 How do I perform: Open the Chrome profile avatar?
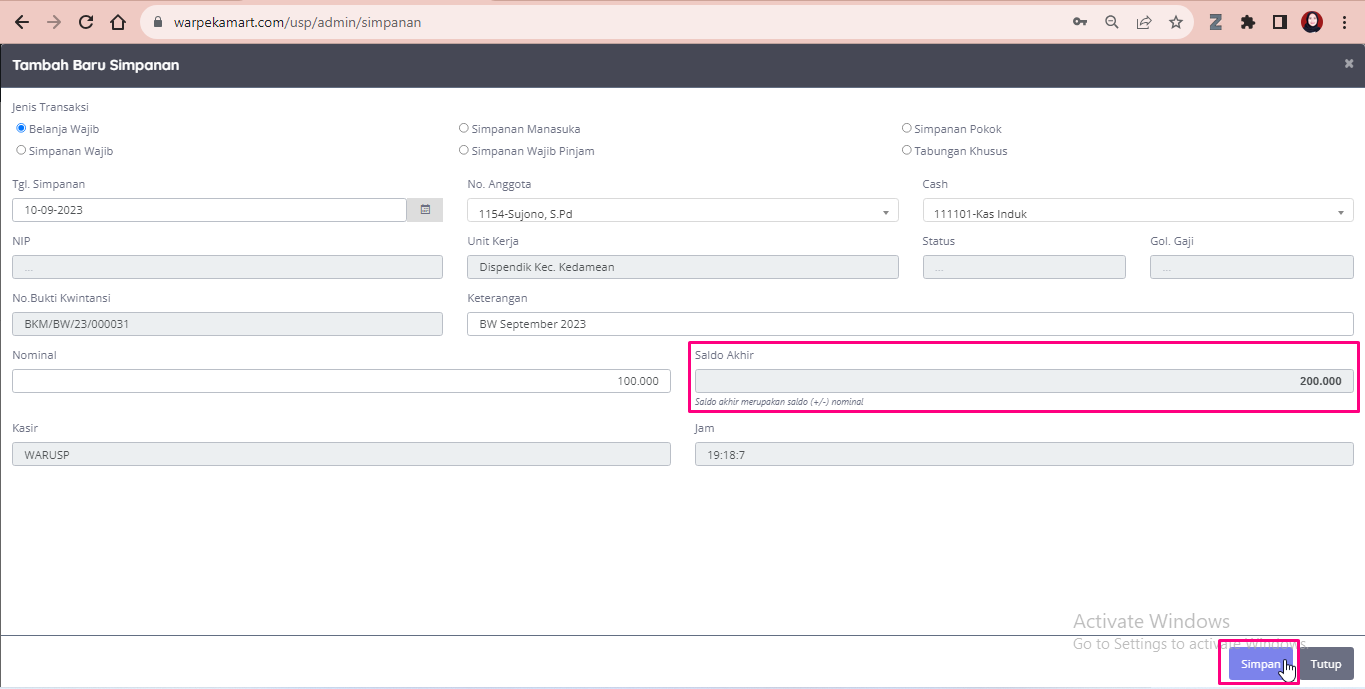pyautogui.click(x=1312, y=22)
